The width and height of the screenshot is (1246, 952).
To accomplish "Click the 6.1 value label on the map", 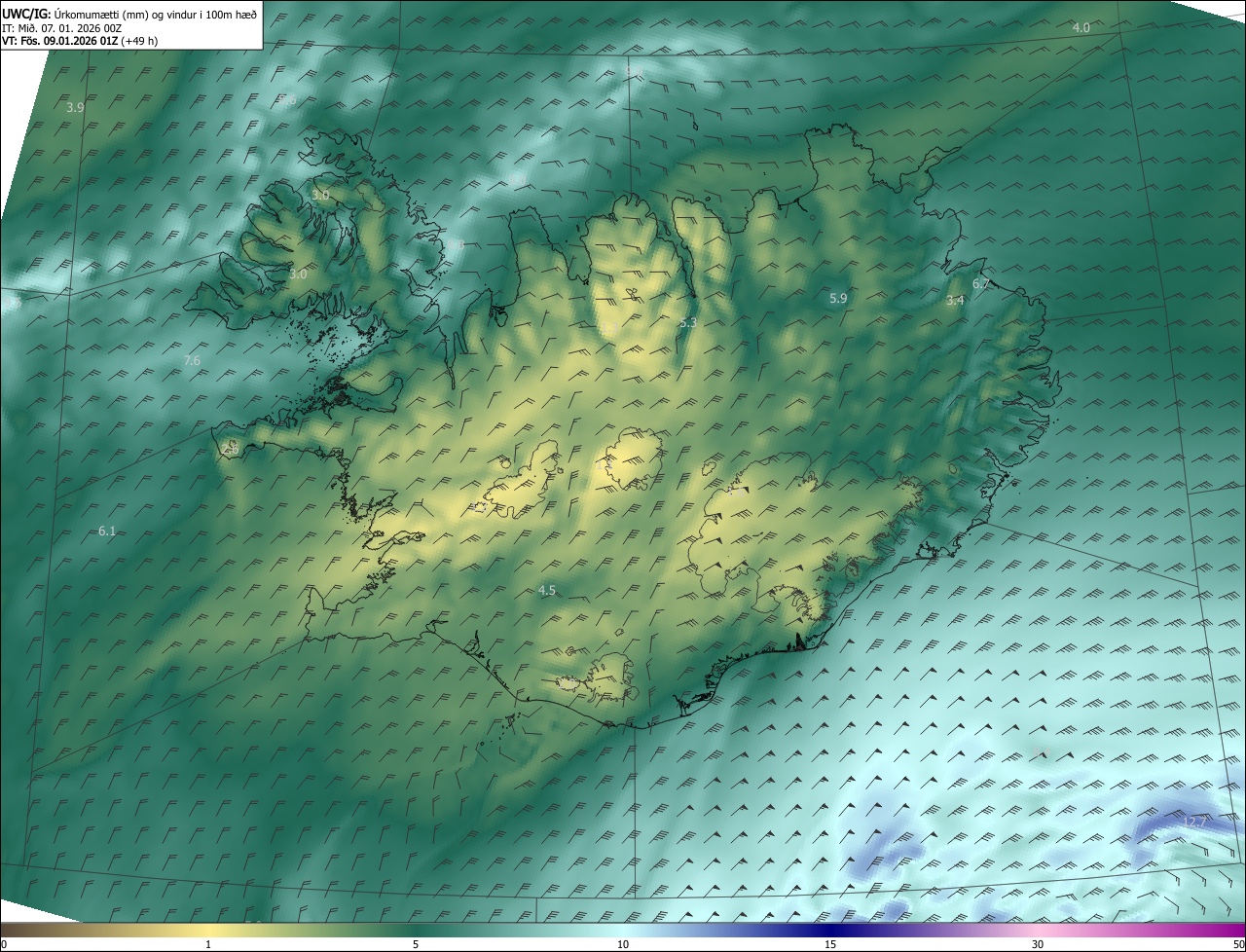I will point(107,531).
